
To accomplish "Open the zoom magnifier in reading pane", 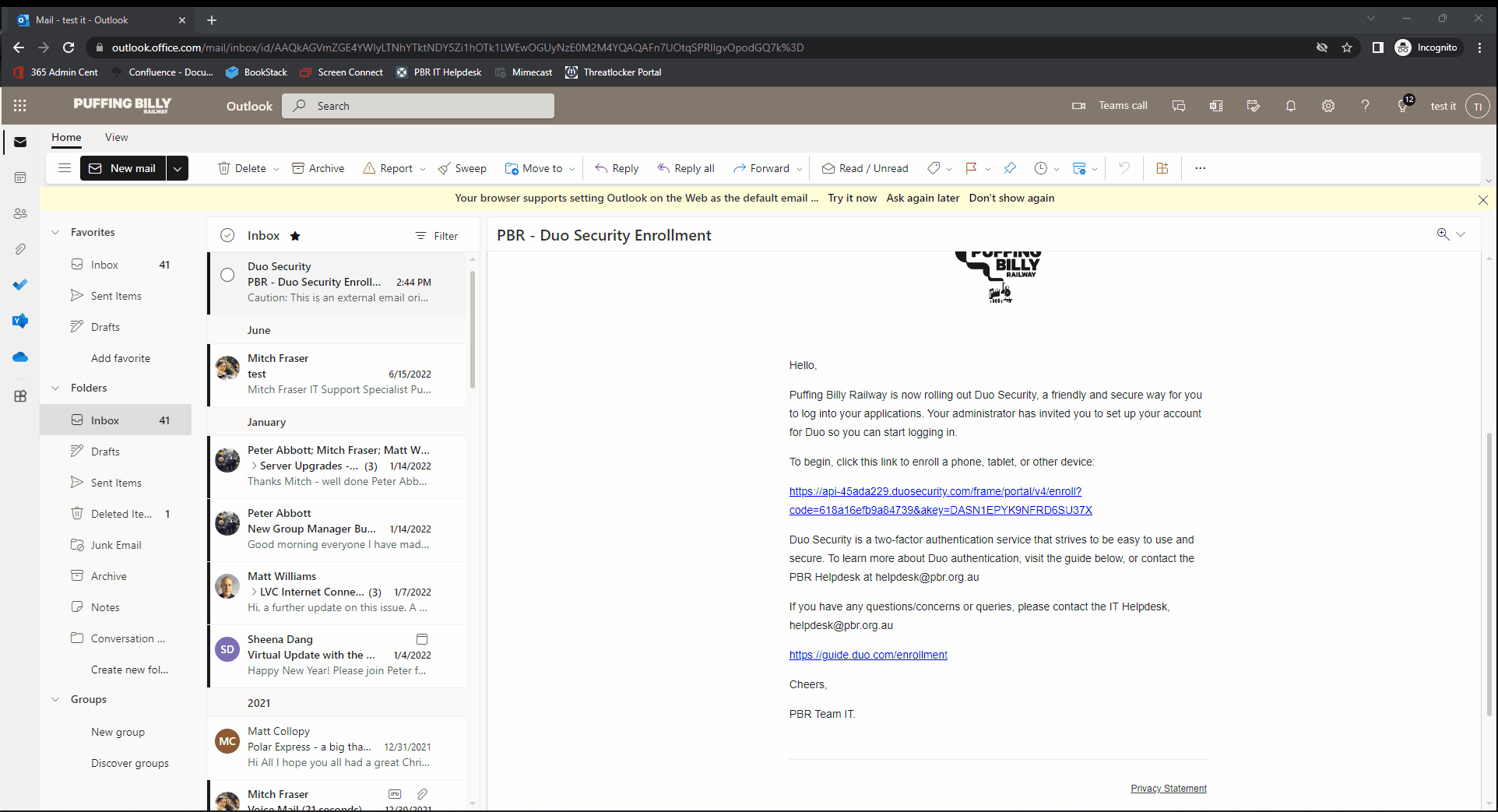I will click(x=1443, y=234).
